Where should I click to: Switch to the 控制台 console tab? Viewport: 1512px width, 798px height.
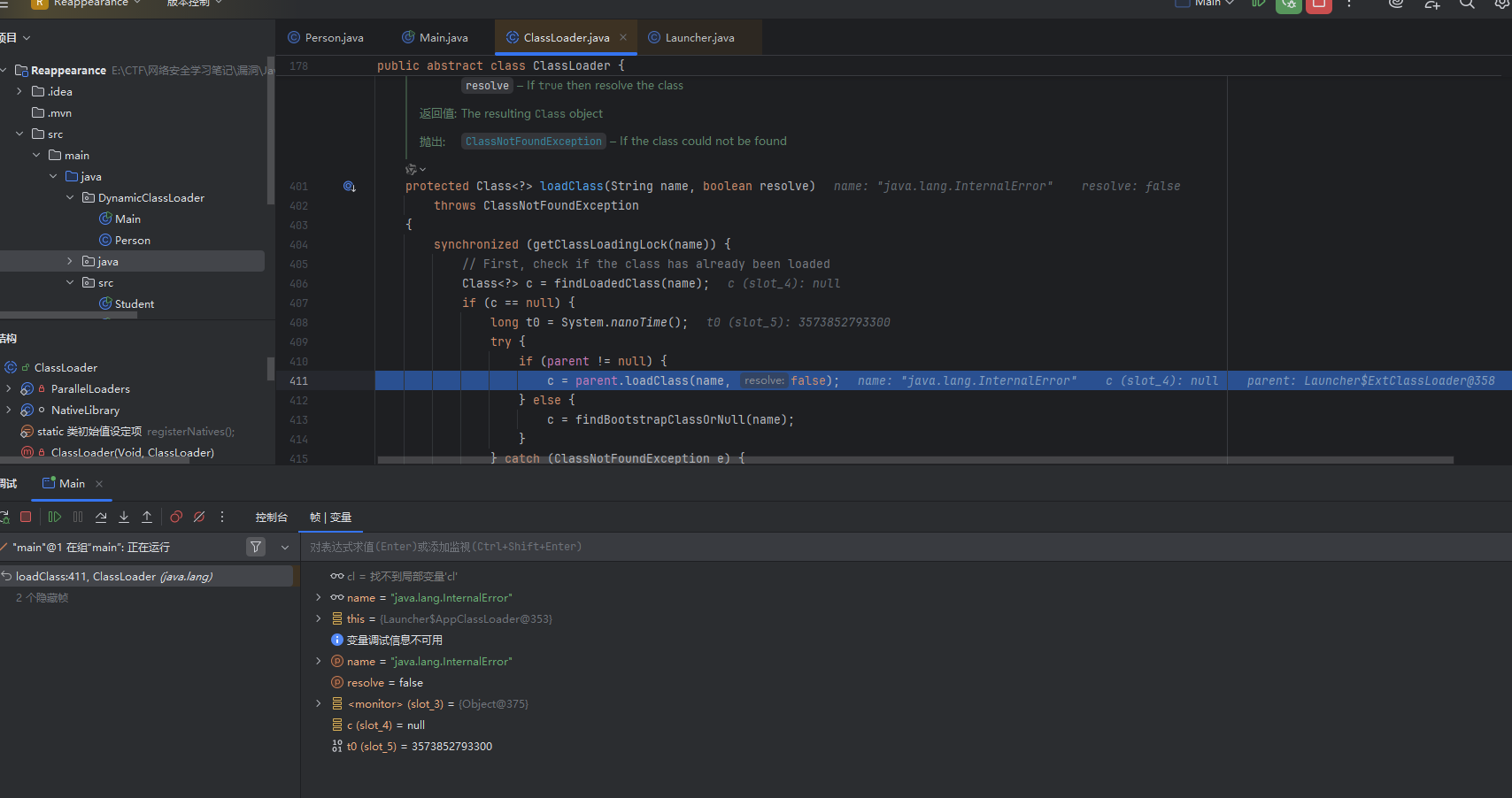[x=271, y=518]
